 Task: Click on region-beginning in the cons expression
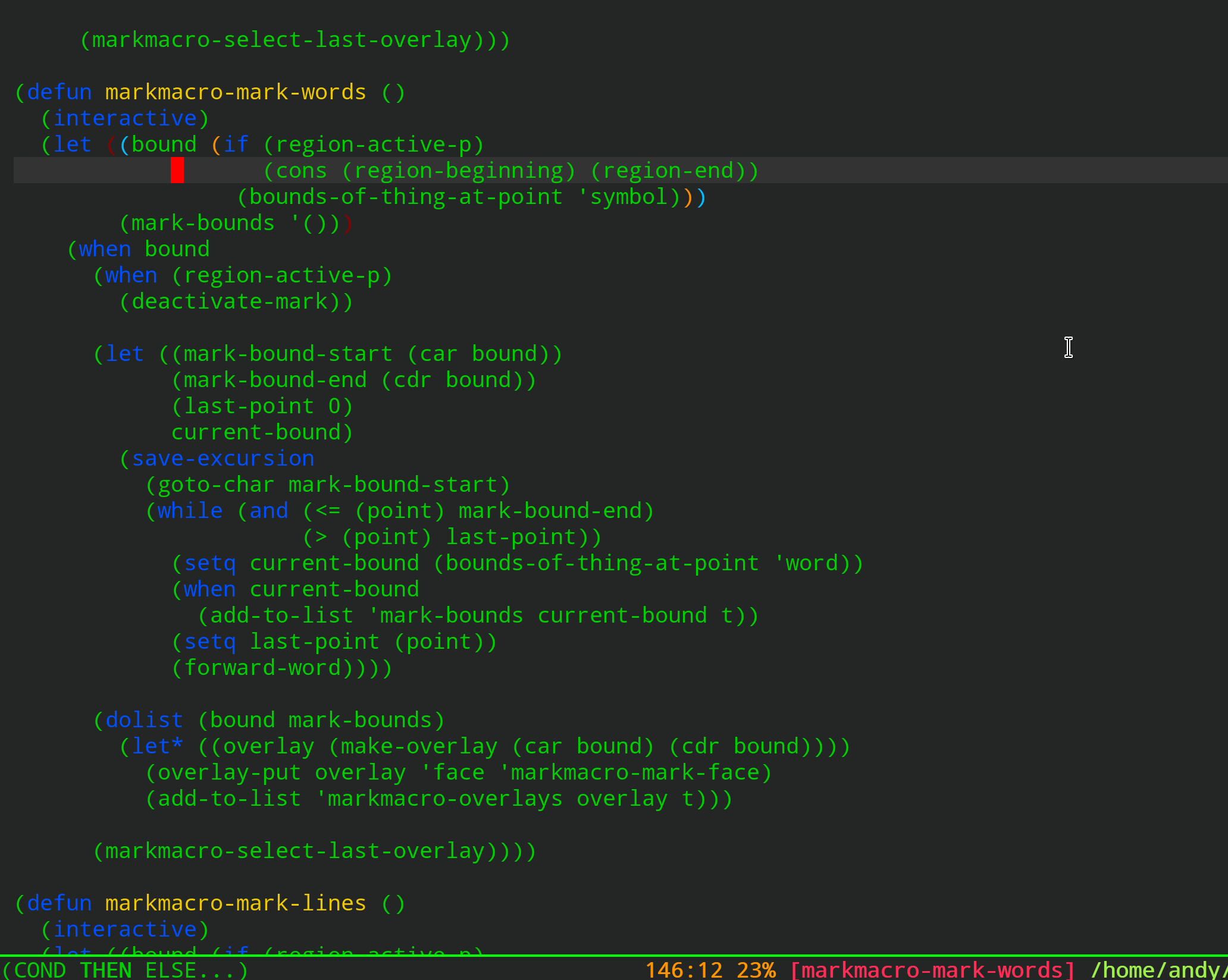[458, 171]
